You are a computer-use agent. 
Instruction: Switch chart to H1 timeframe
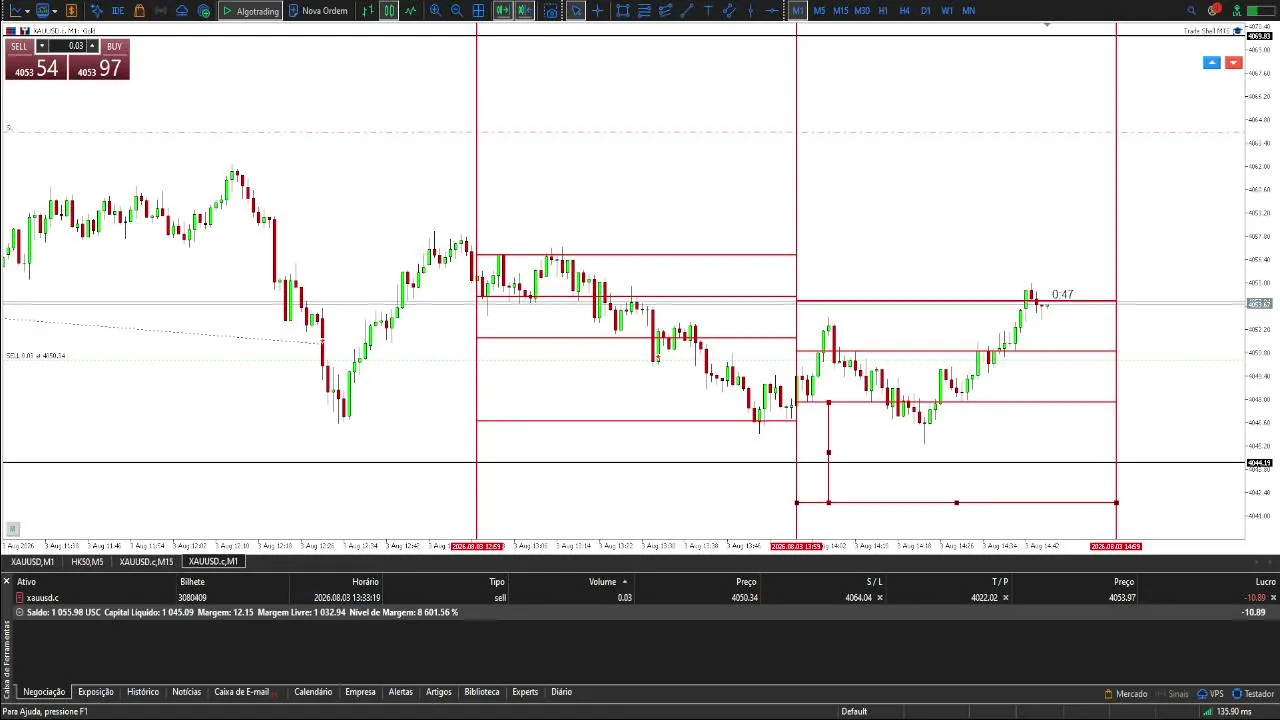click(x=883, y=11)
